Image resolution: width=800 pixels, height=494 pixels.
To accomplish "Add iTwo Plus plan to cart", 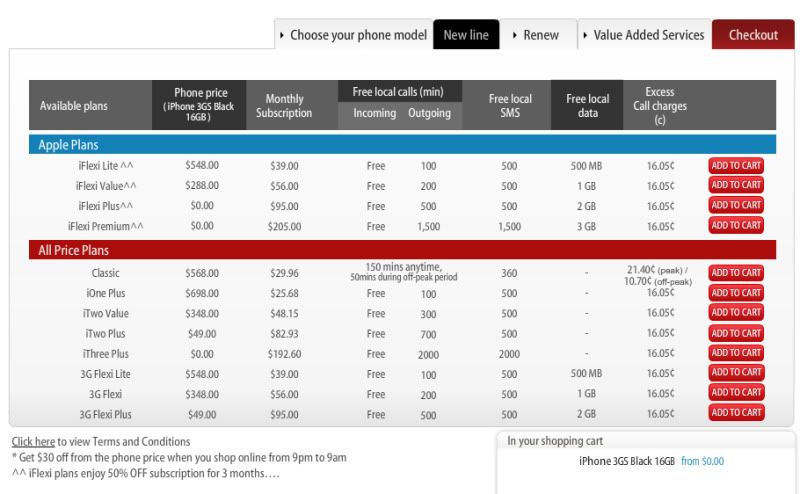I will click(736, 333).
